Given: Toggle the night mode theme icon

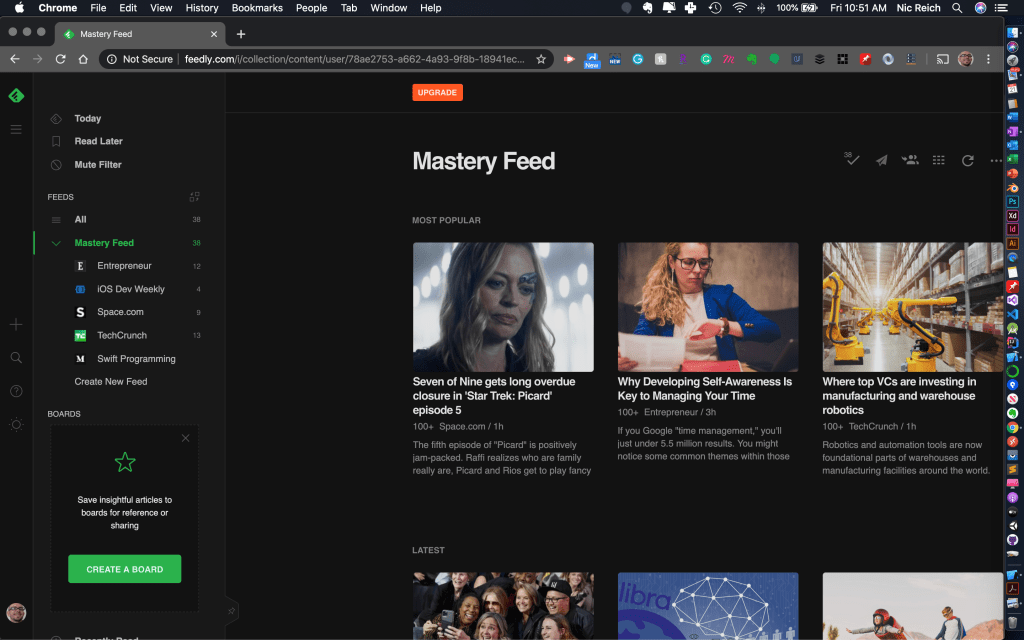Looking at the screenshot, I should pyautogui.click(x=16, y=424).
